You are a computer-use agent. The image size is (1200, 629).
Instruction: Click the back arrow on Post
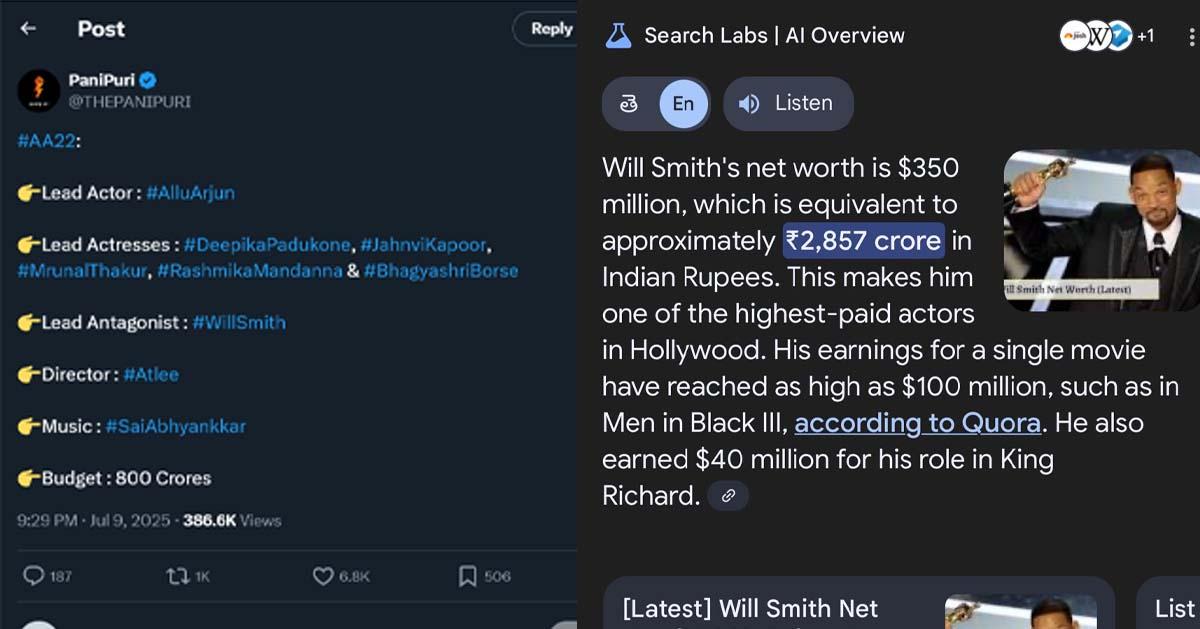pos(28,29)
